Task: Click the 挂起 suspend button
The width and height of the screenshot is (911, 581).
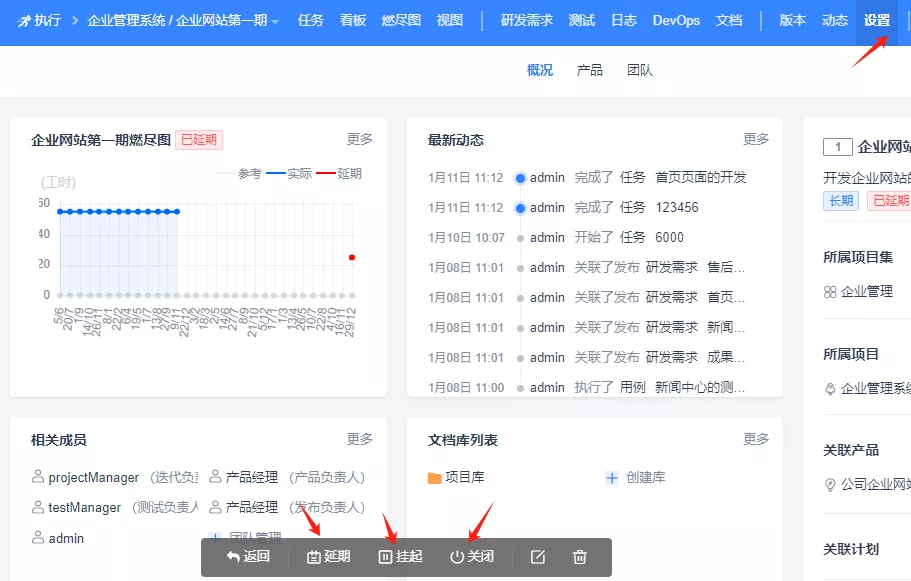Action: (x=400, y=557)
